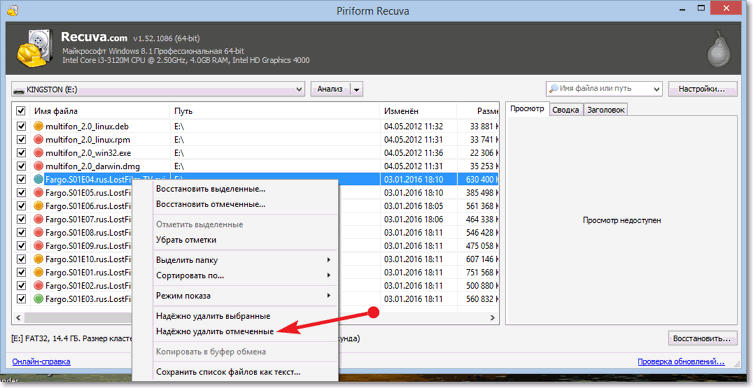Screen dimensions: 753x388
Task: Uncheck multifon_2.0_linux.rpm checkbox
Action: click(21, 140)
